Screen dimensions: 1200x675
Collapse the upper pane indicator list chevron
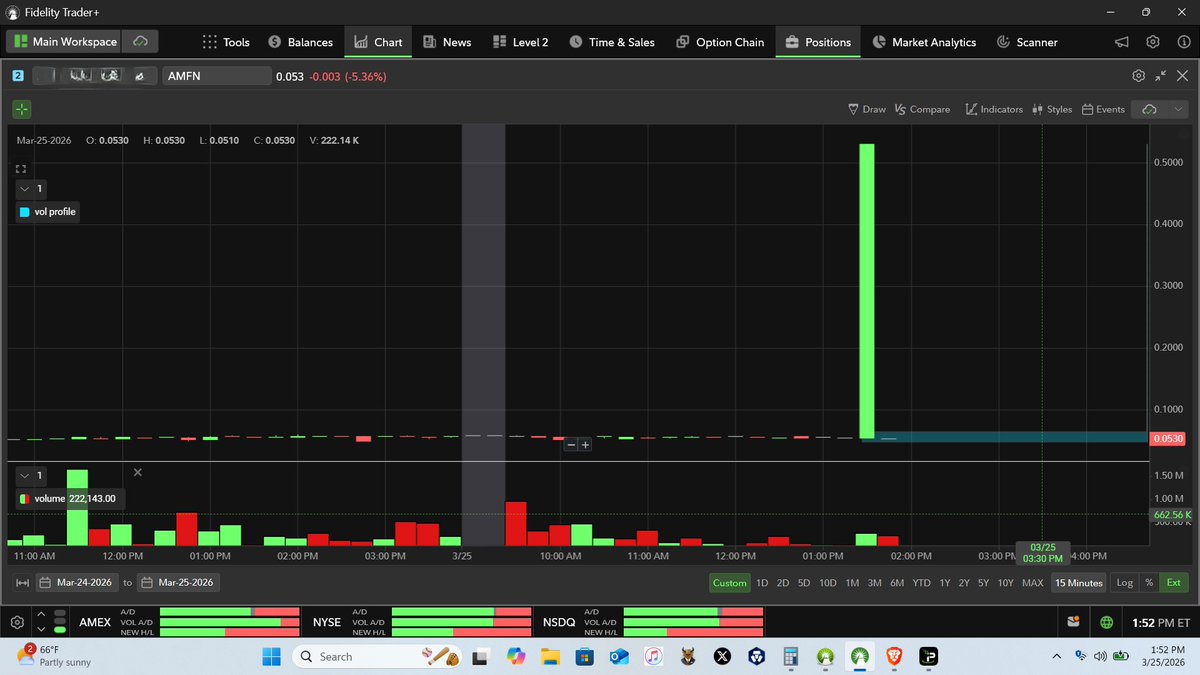coord(25,189)
